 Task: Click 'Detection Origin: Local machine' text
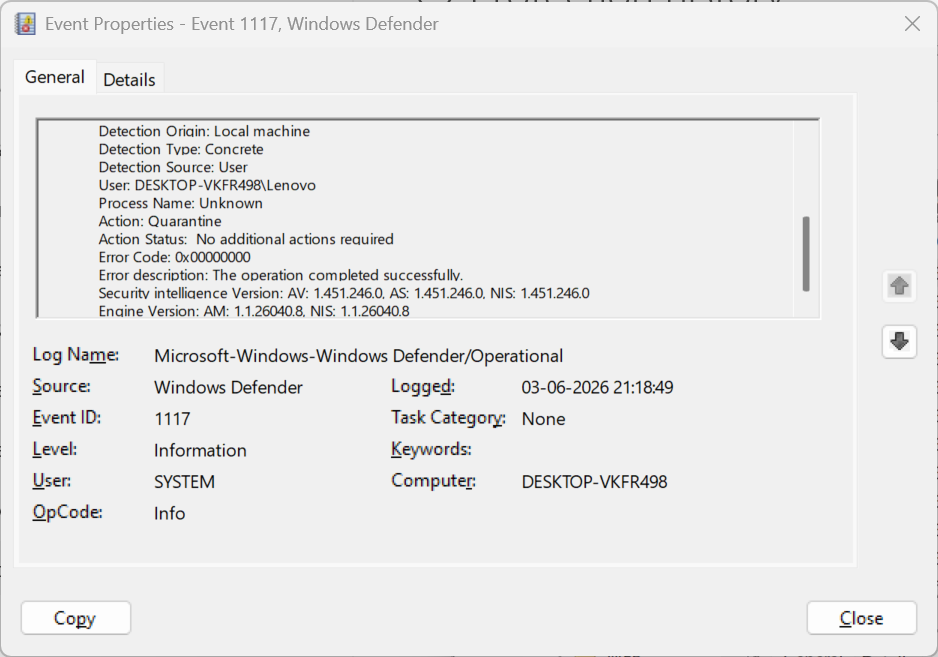pos(204,131)
